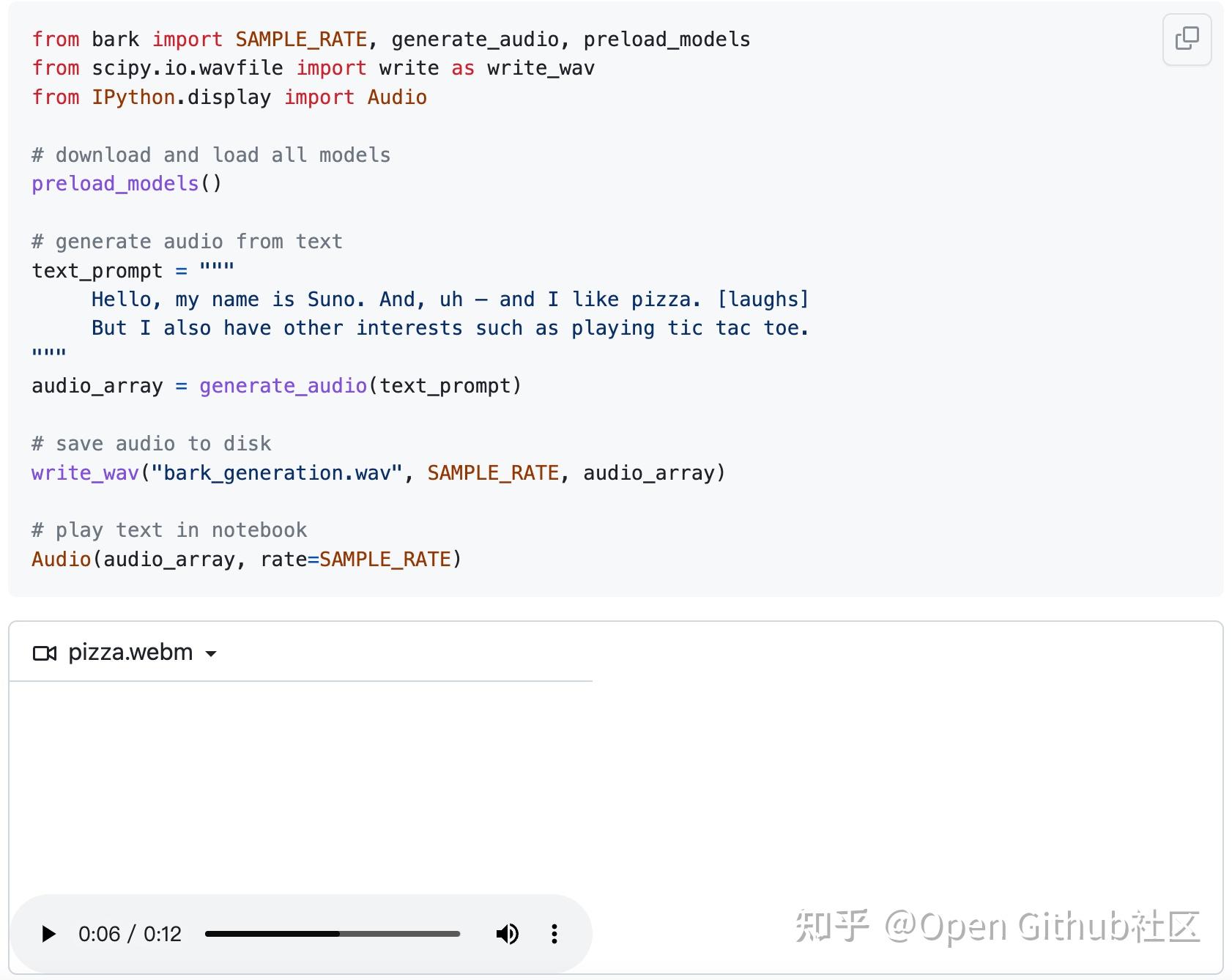
Task: Click the download and load all models comment
Action: tap(210, 155)
